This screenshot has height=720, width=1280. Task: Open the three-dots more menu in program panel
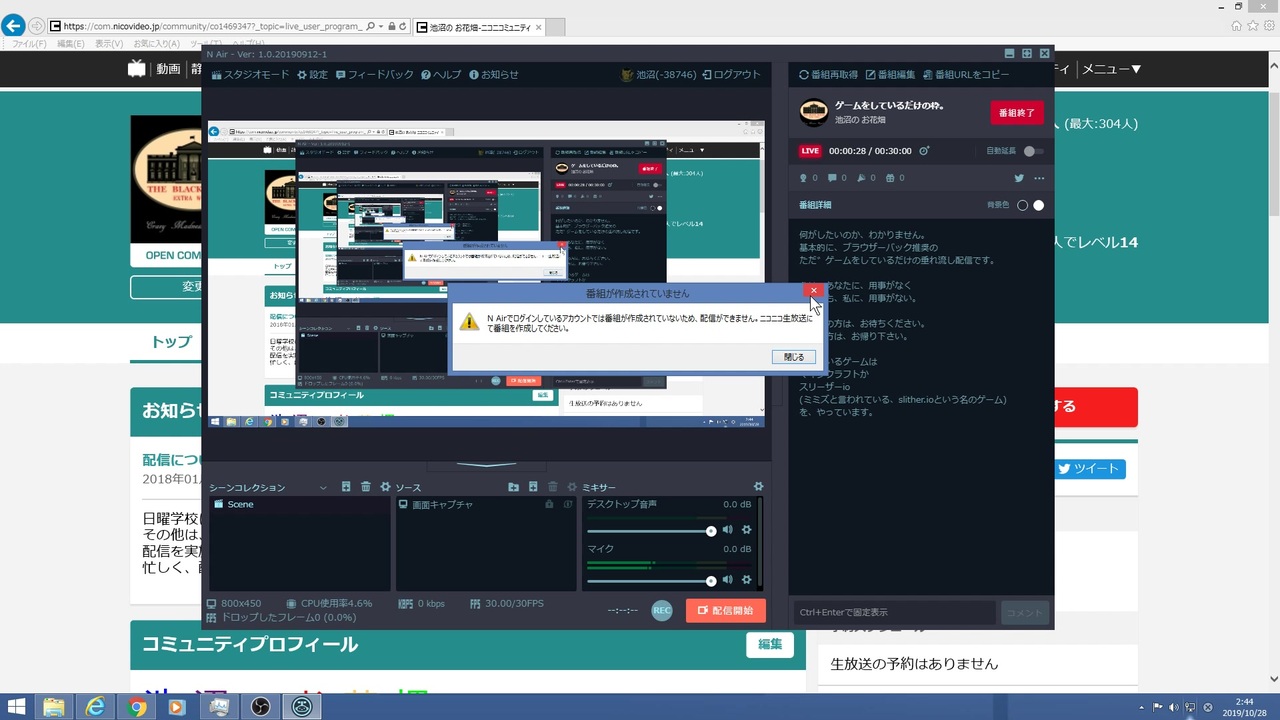[1039, 178]
